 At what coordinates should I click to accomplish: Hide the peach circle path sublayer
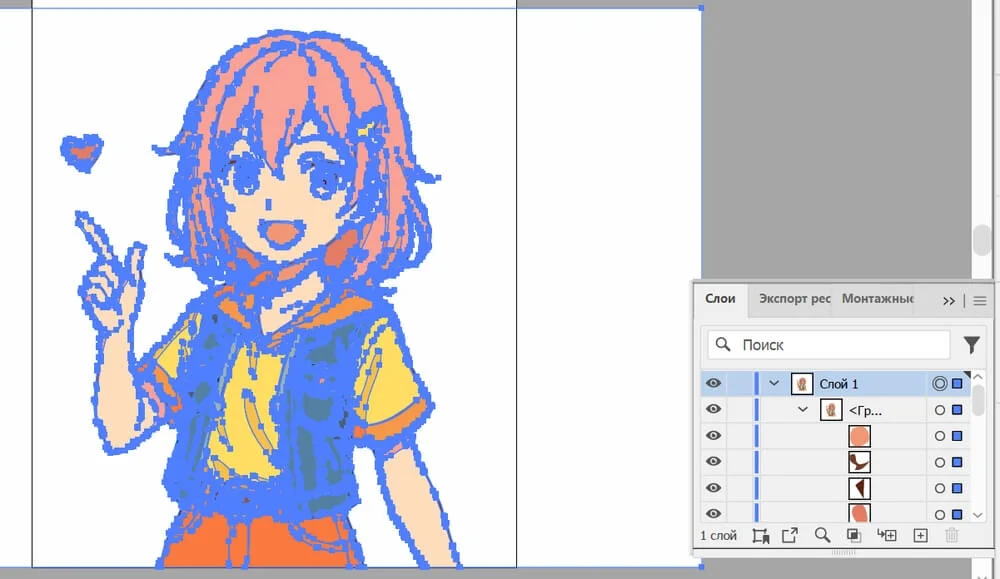click(713, 435)
